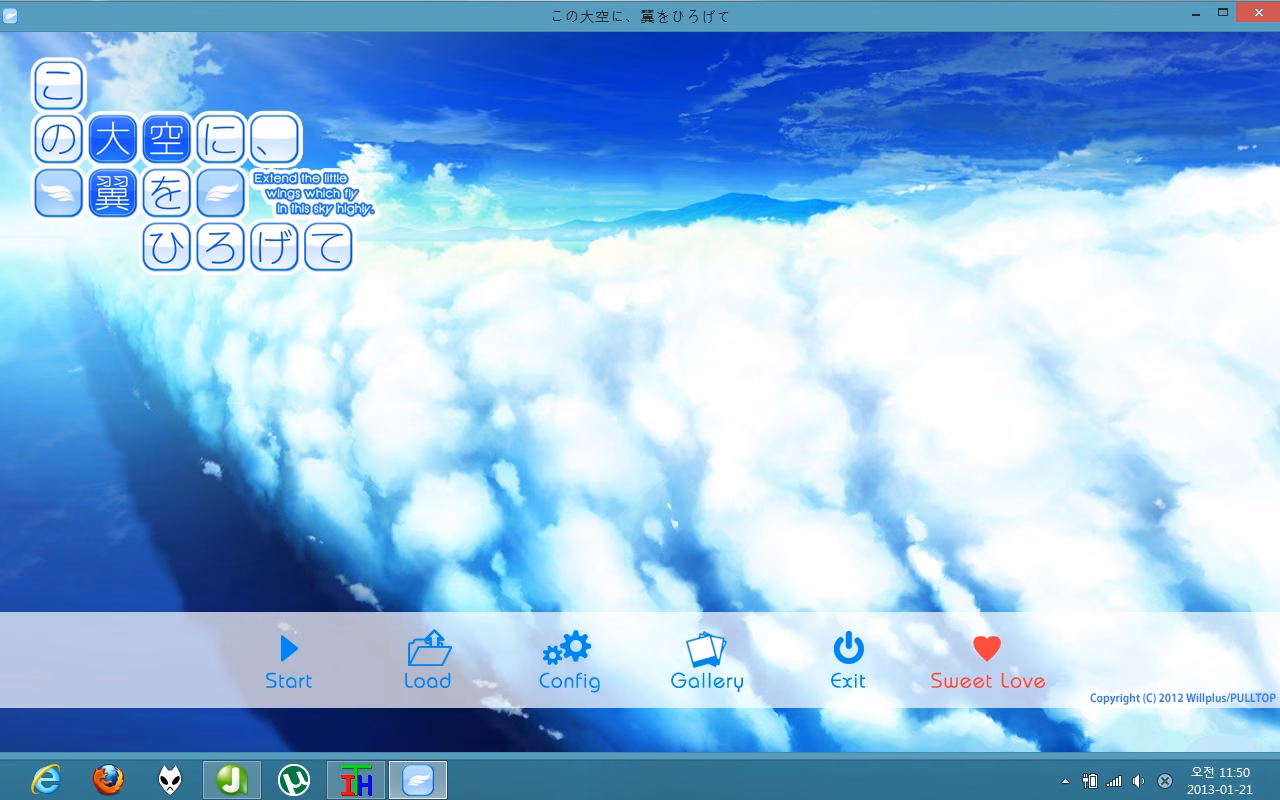Open the ITH taskbar application
1280x800 pixels.
tap(356, 779)
